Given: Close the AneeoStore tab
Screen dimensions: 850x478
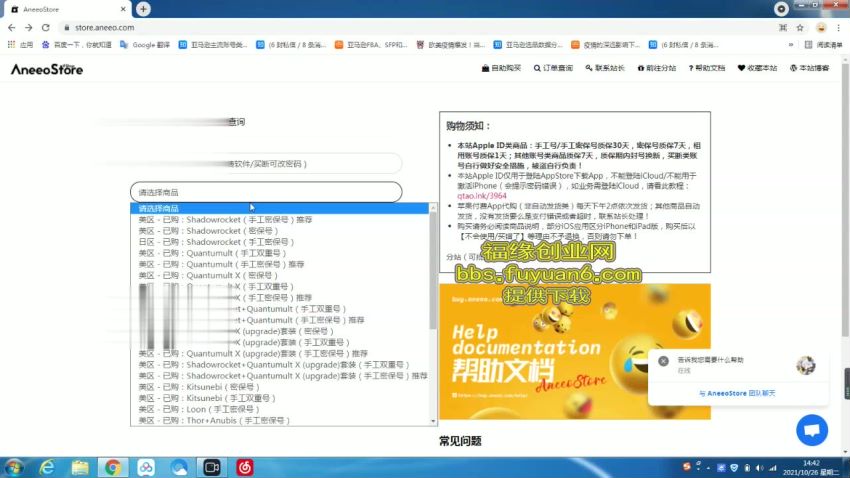Looking at the screenshot, I should (x=123, y=9).
